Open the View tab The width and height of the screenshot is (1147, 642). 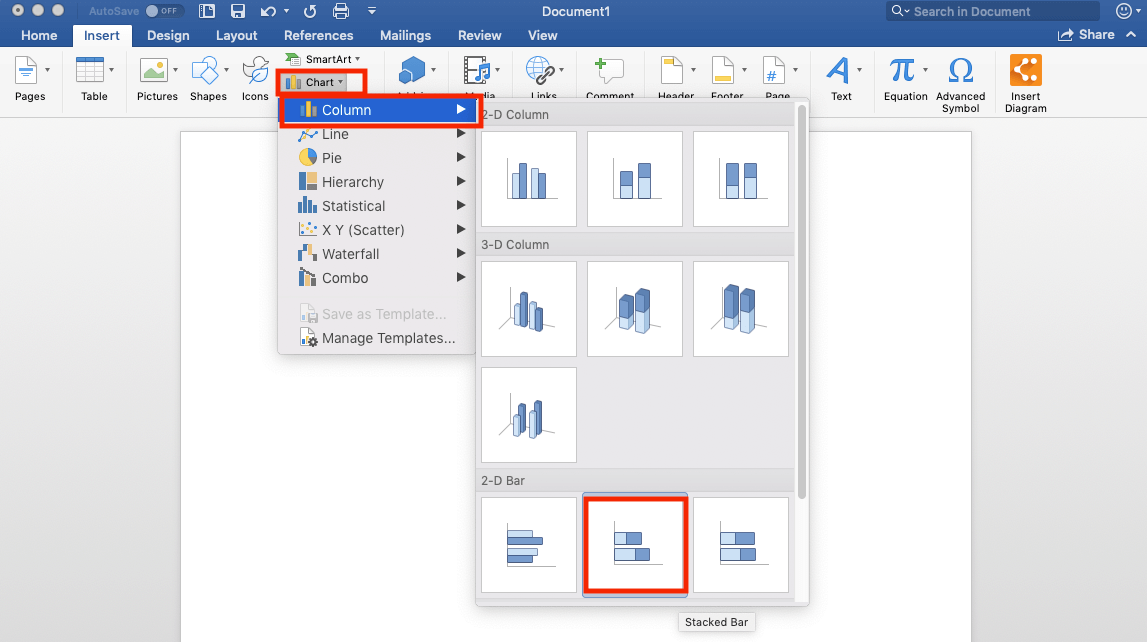click(x=542, y=35)
